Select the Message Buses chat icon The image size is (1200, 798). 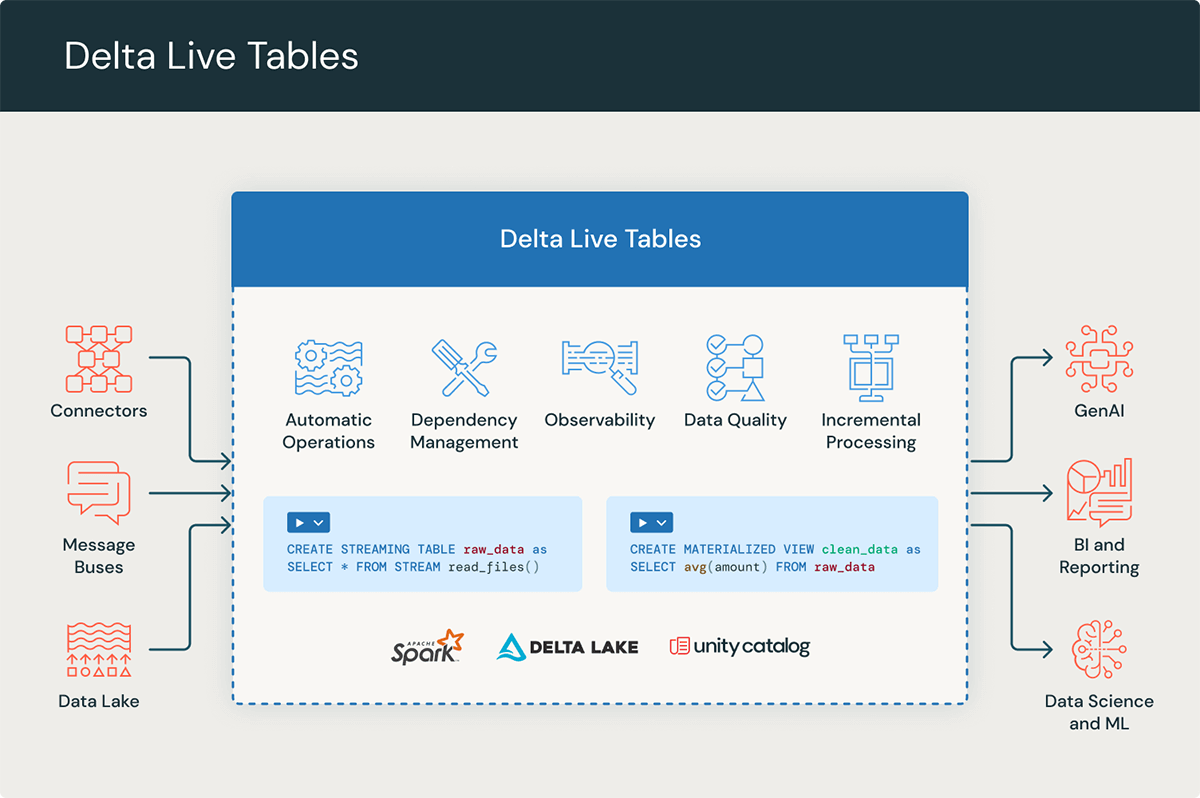pyautogui.click(x=98, y=491)
